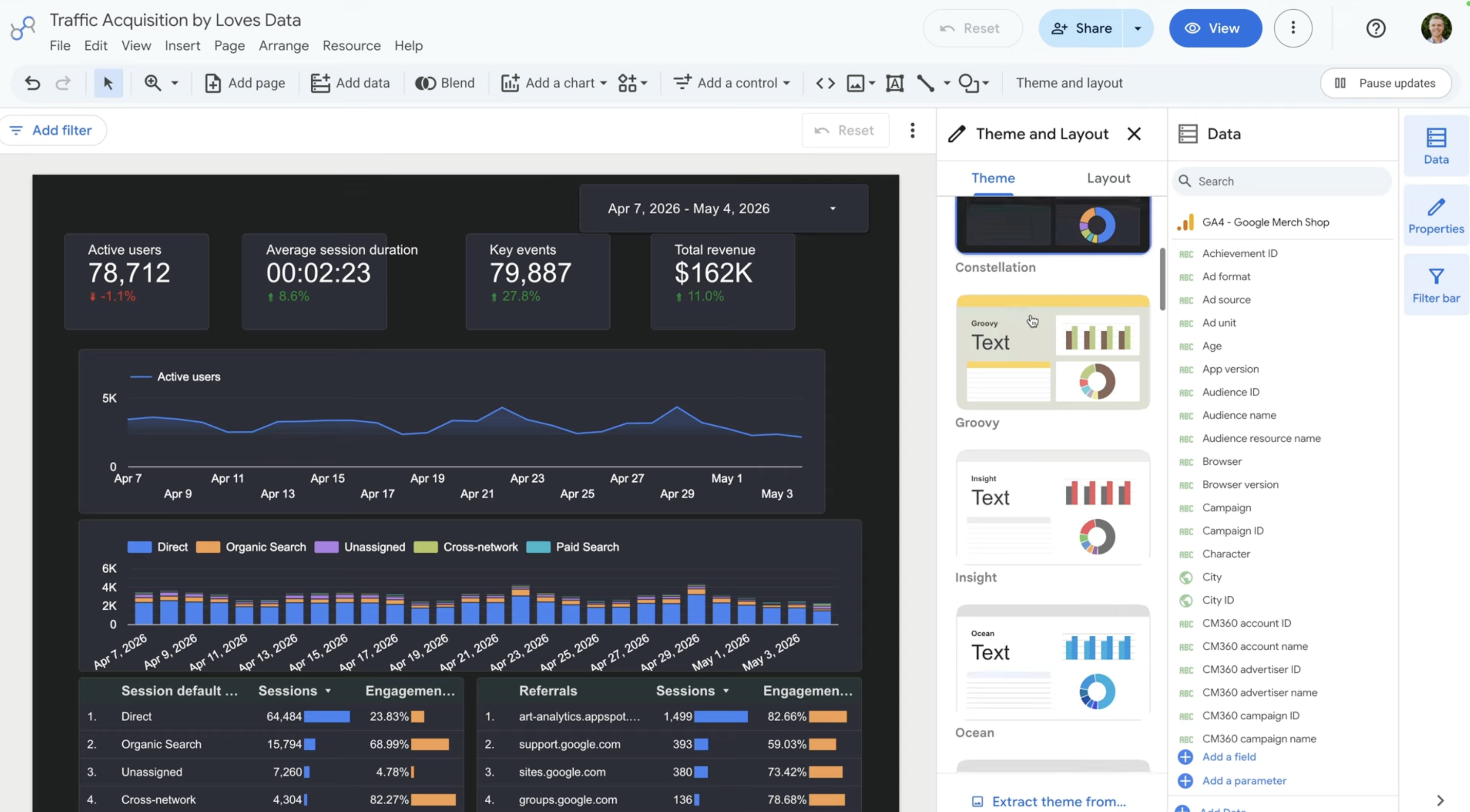The image size is (1470, 812).
Task: Open the Properties side panel tab
Action: 1435,216
